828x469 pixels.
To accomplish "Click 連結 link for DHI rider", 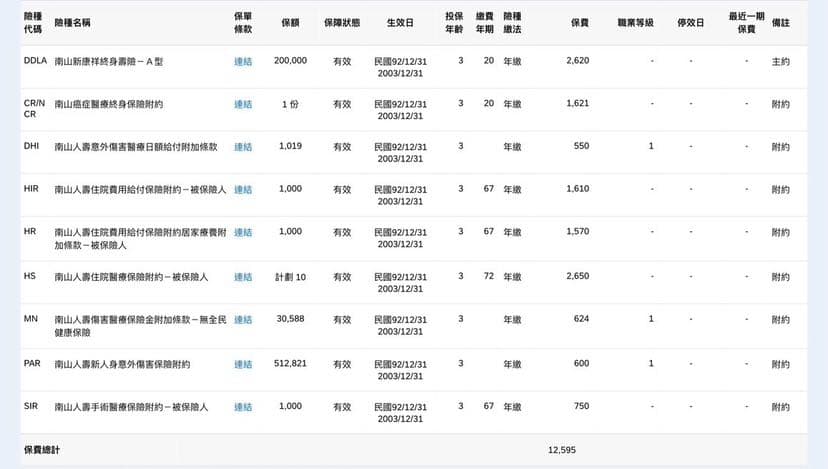I will pyautogui.click(x=243, y=147).
